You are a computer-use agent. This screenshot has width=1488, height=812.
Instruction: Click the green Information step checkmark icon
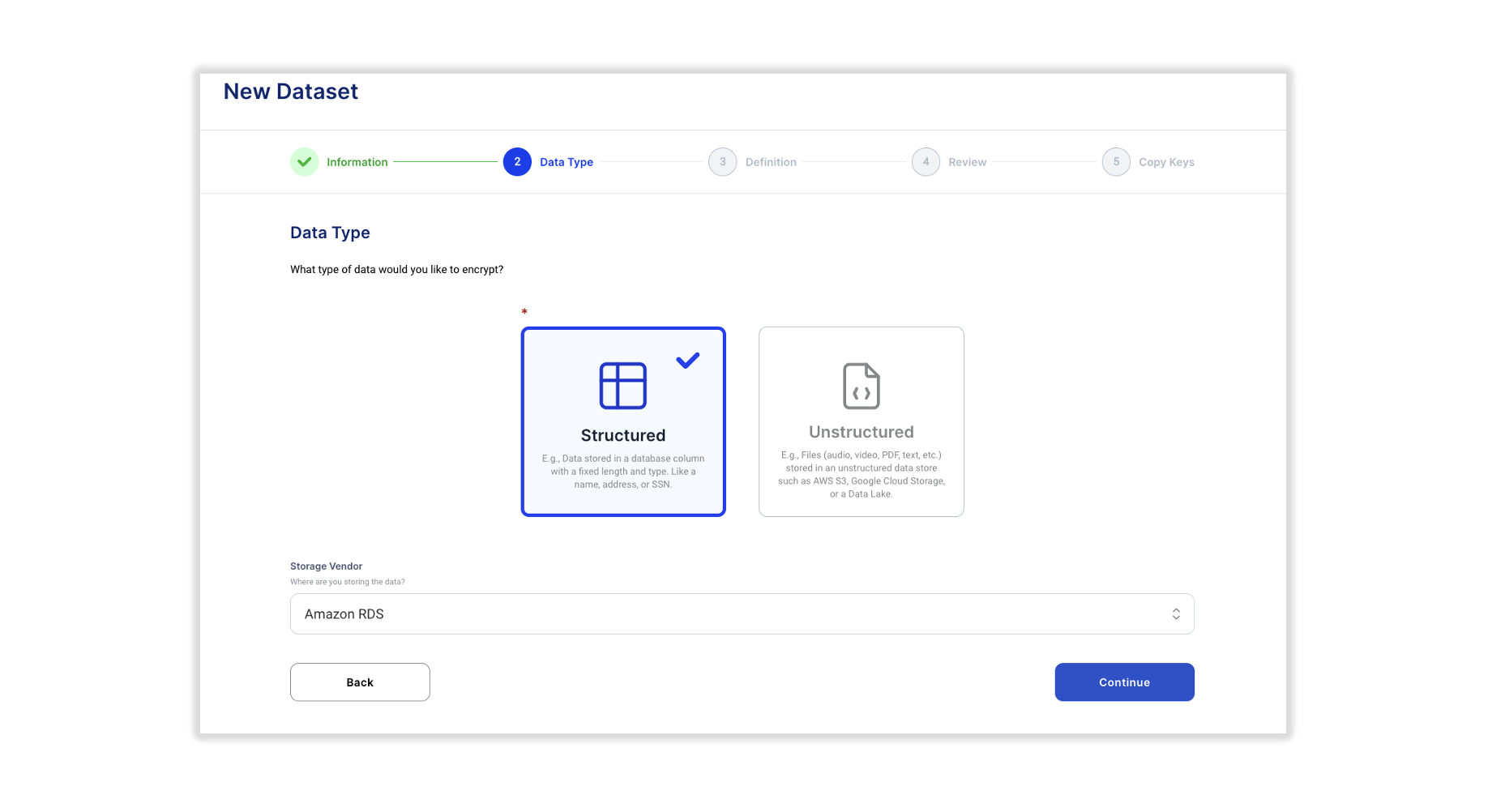point(304,162)
